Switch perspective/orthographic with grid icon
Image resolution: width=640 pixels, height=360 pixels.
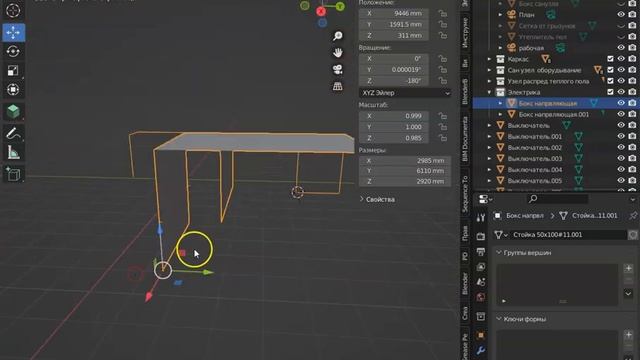coord(338,86)
